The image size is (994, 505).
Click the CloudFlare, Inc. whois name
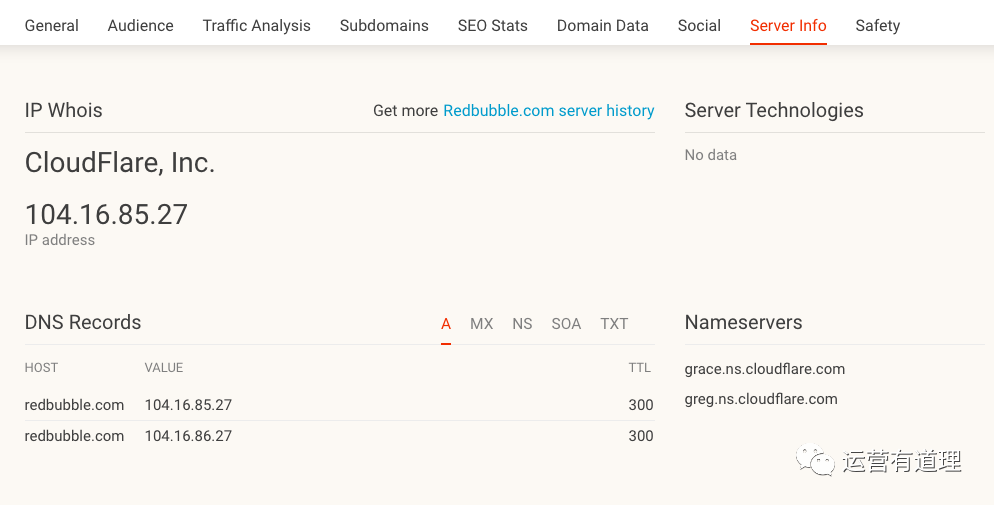tap(120, 162)
